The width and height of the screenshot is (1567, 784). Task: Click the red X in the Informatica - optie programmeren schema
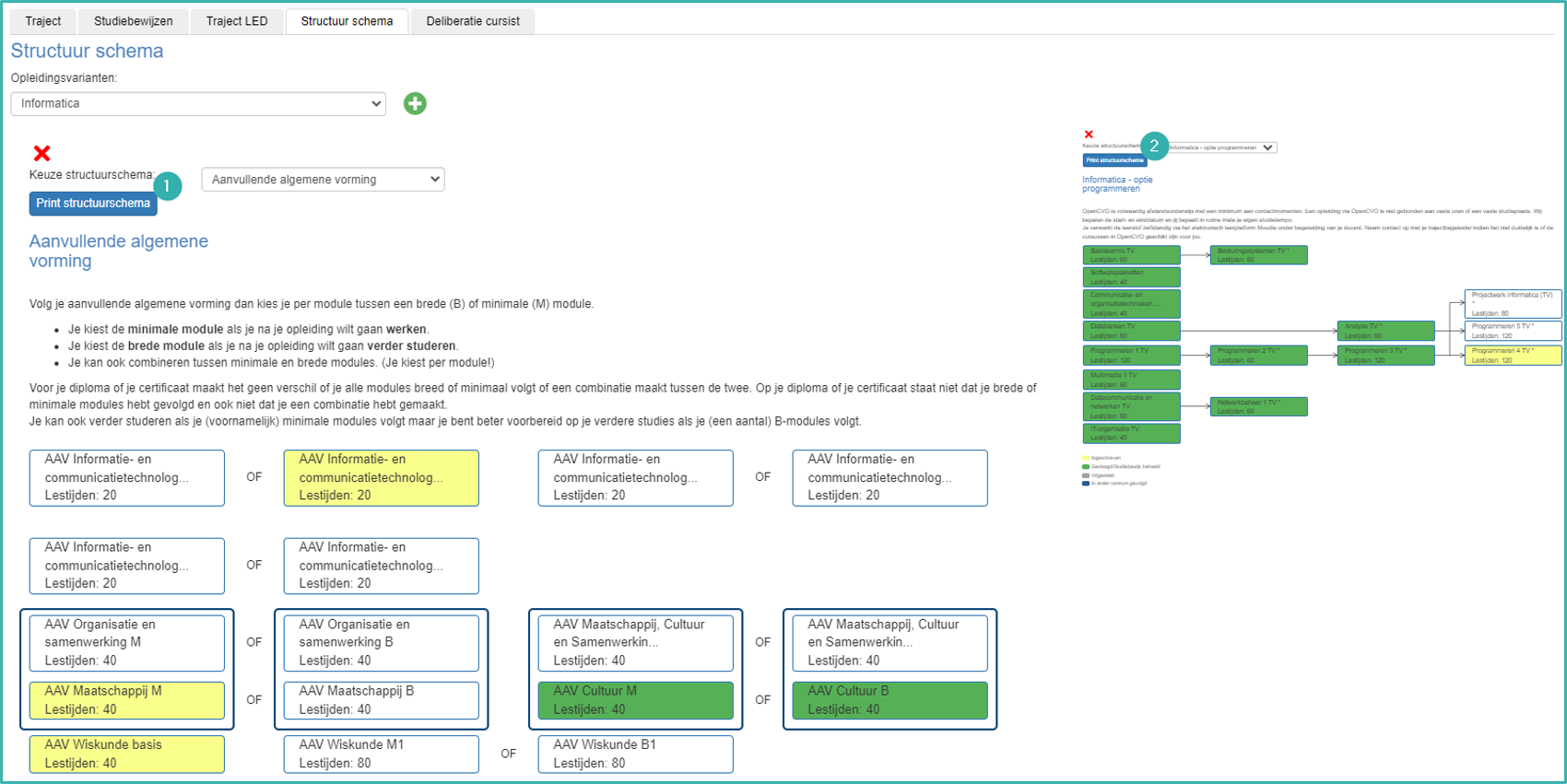pos(1089,135)
